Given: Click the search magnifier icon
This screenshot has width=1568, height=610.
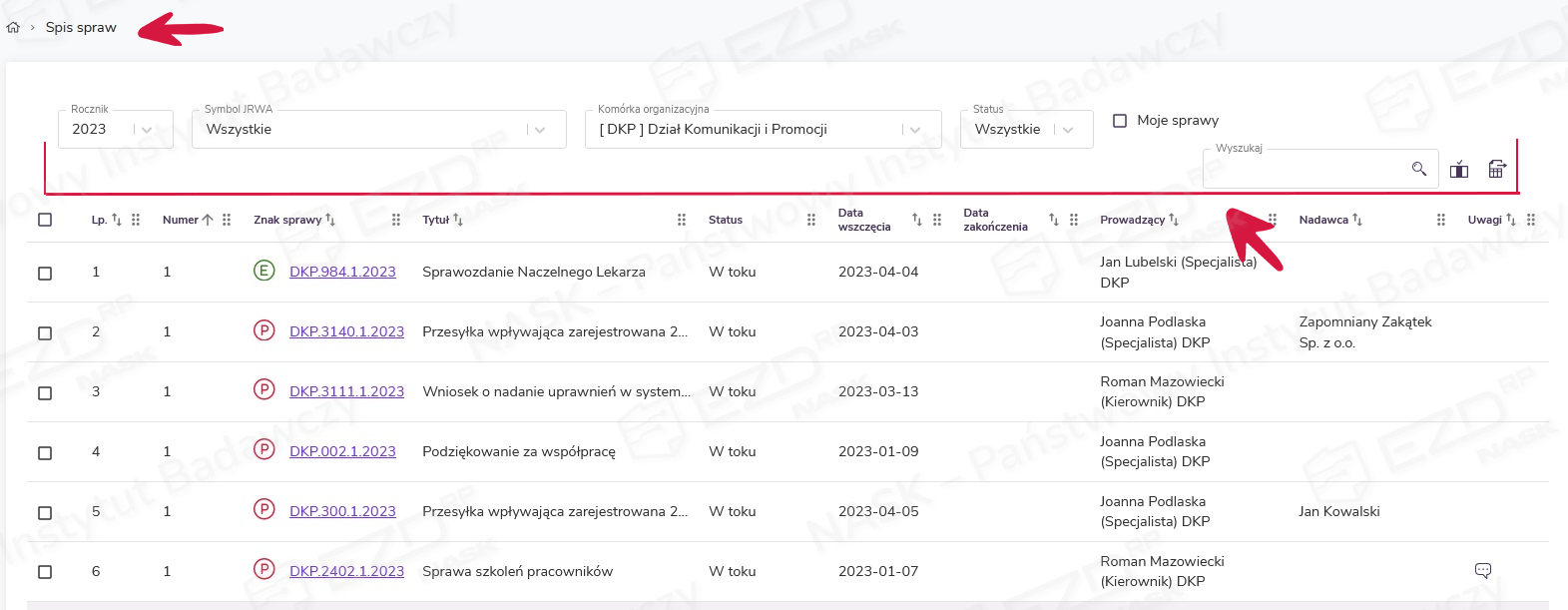Looking at the screenshot, I should point(1418,169).
